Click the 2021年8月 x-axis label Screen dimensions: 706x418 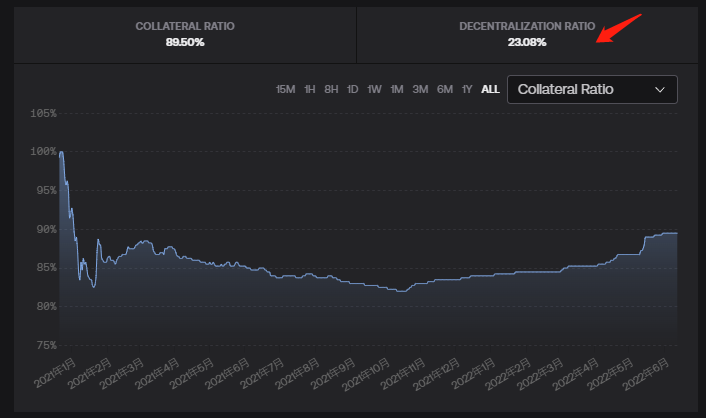[297, 373]
